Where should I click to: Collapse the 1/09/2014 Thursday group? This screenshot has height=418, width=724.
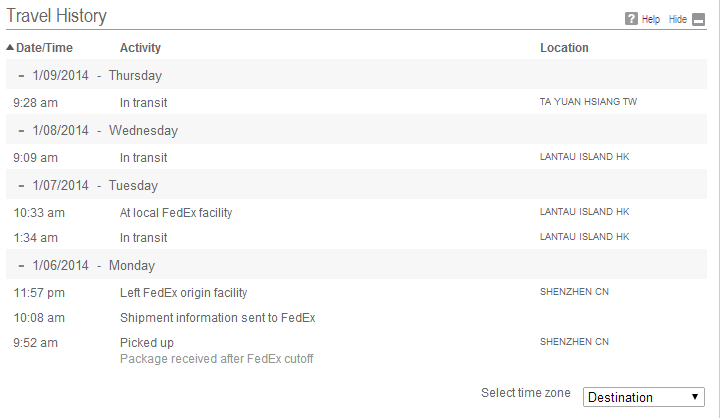point(21,75)
